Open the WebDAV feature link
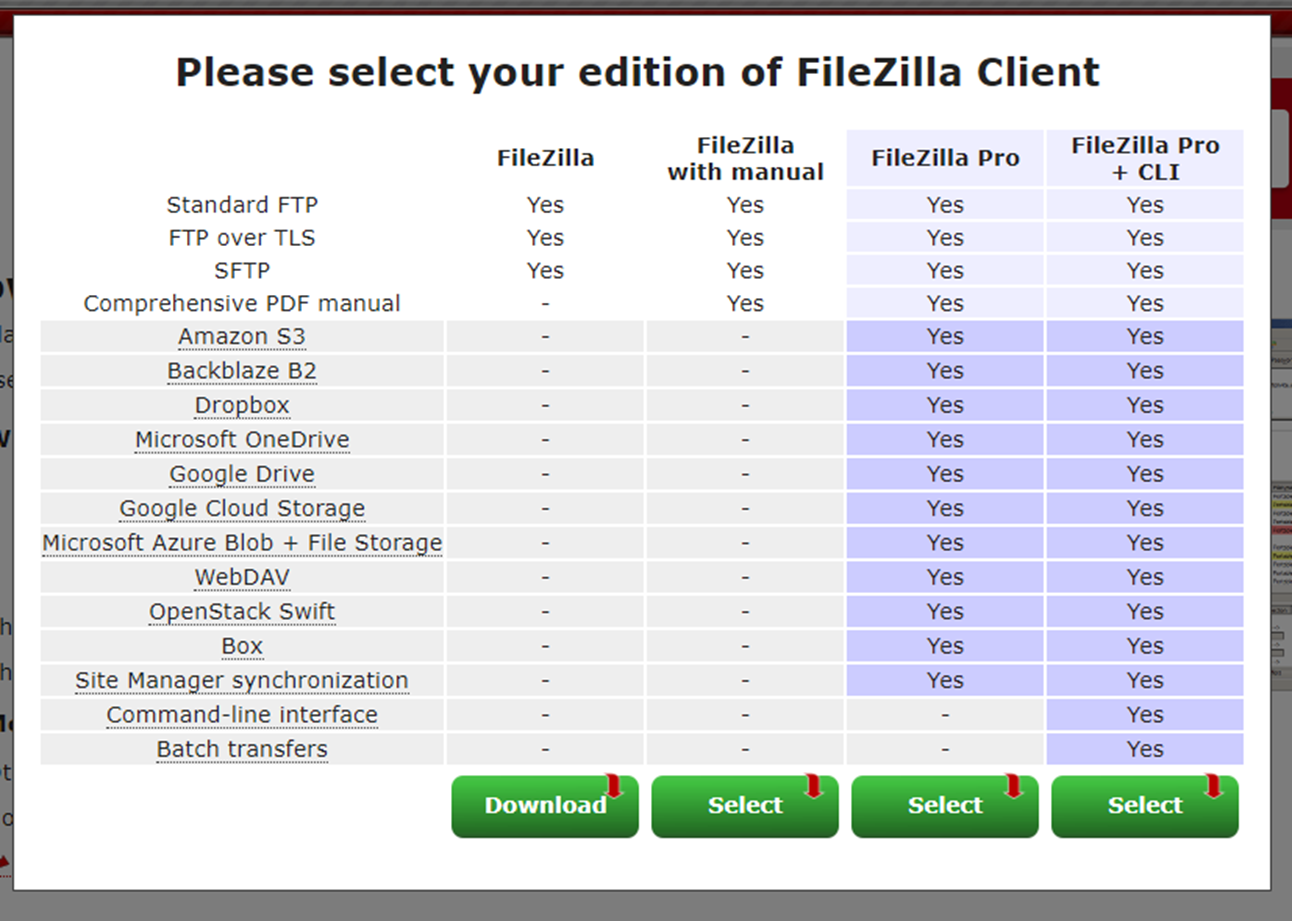Screen dimensions: 1292x921 click(x=242, y=576)
